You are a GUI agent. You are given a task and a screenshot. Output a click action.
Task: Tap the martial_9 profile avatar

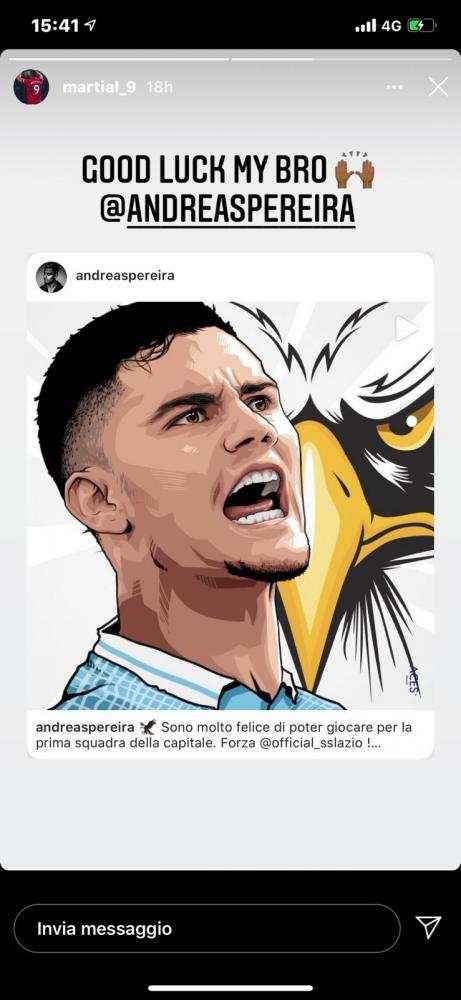31,87
